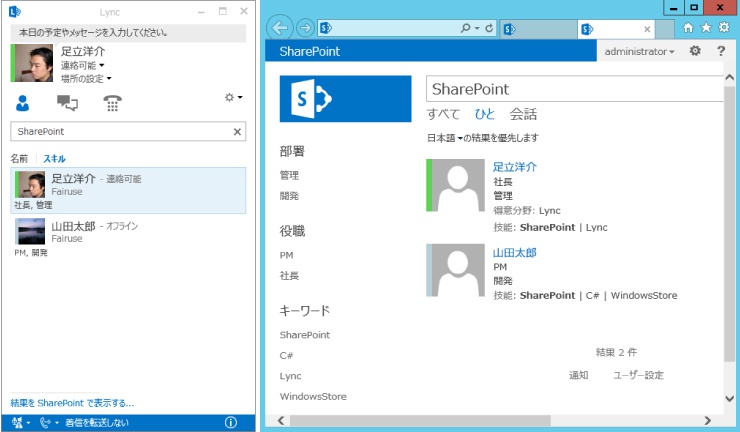Open browser Favorites star
The image size is (740, 432).
[x=706, y=28]
